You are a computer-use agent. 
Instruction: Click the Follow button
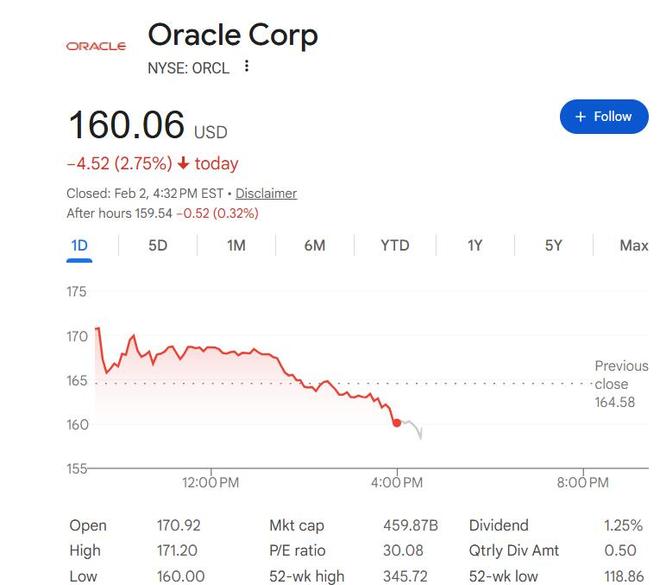point(603,116)
